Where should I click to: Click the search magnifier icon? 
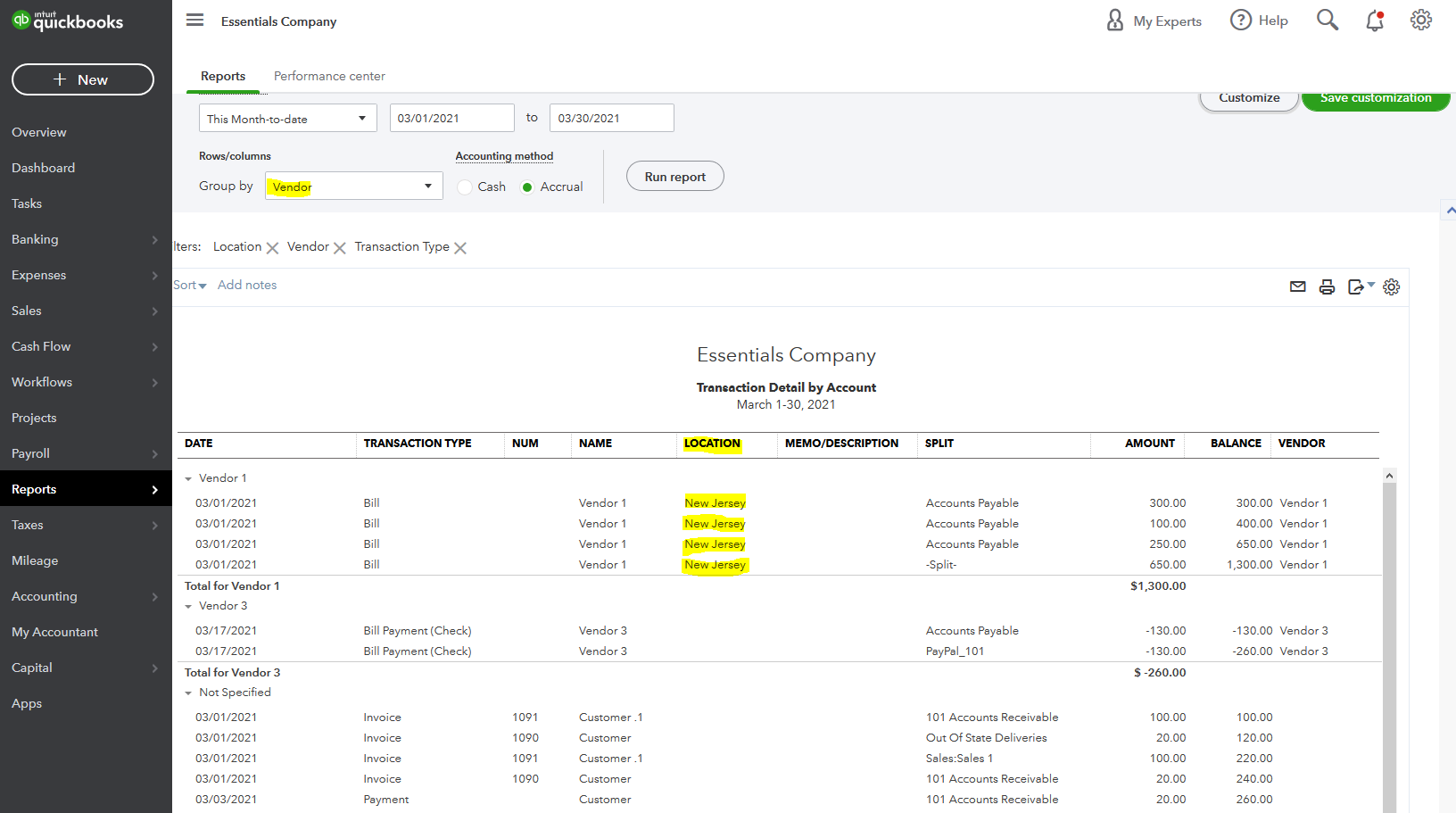coord(1327,21)
